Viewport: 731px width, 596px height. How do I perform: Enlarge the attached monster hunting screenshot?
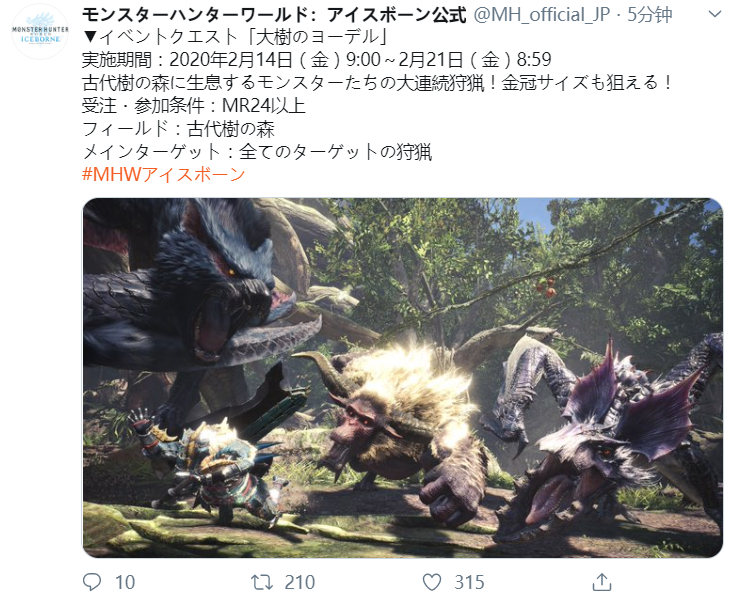(402, 377)
